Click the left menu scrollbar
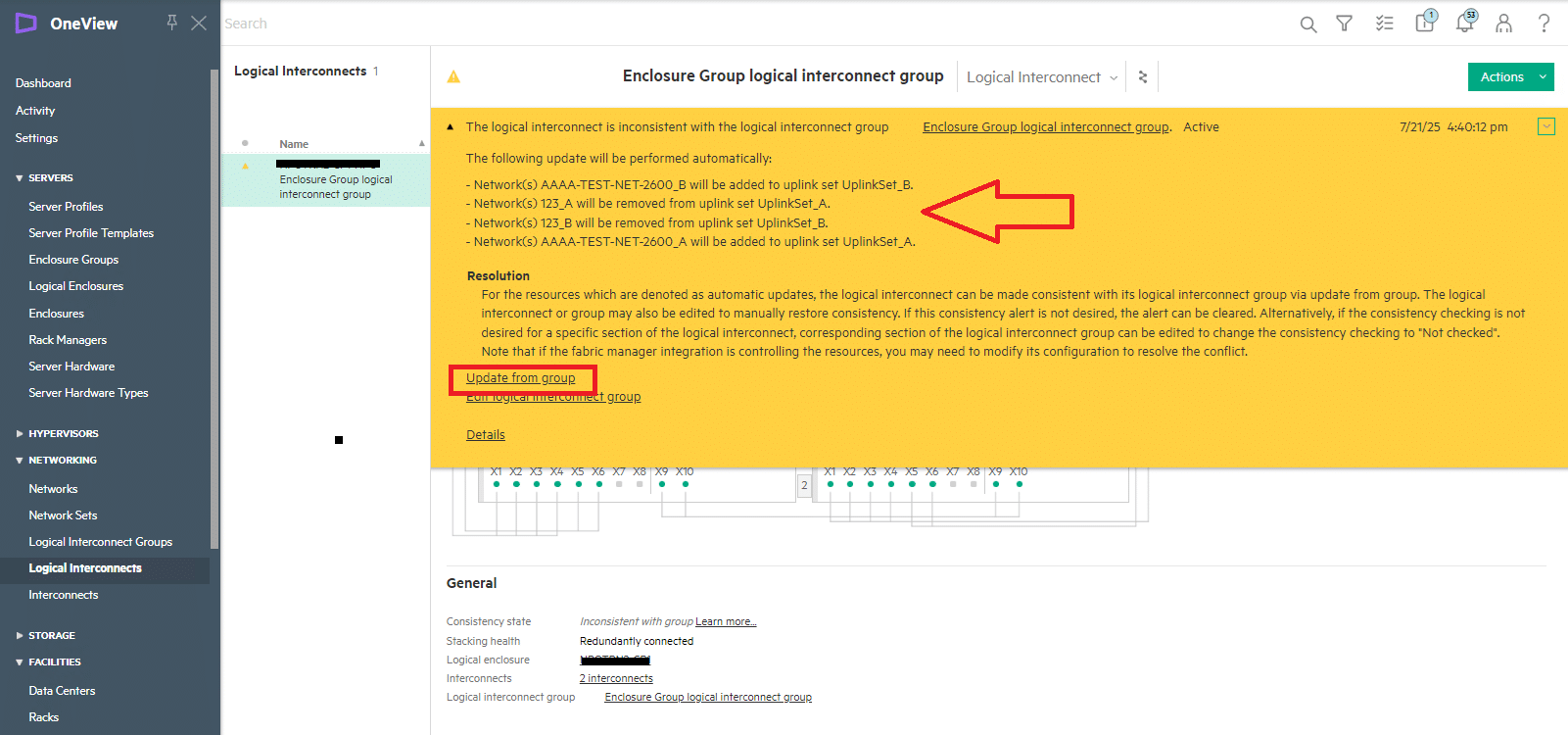Screen dimensions: 1568x735 point(214,309)
